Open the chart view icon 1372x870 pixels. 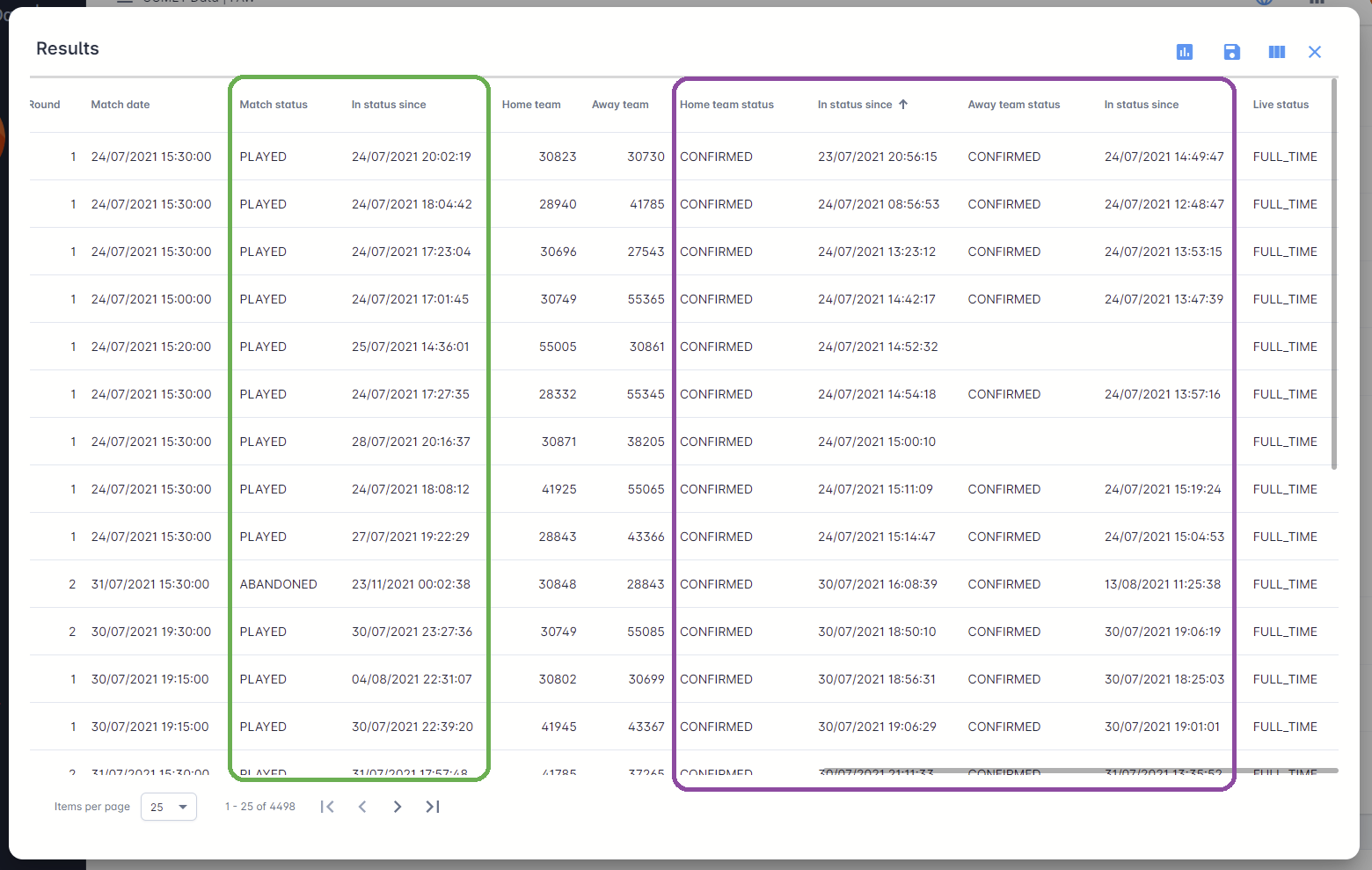(1185, 52)
